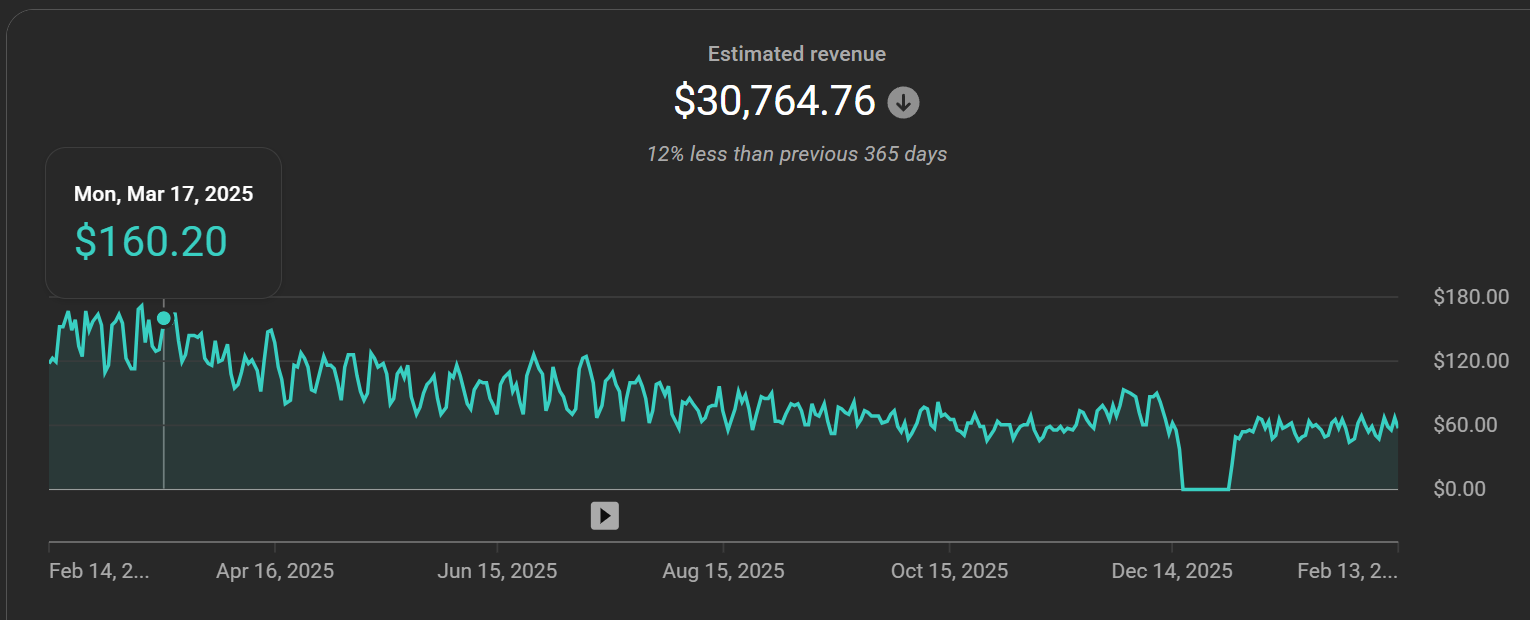This screenshot has width=1530, height=620.
Task: Click the highlighted data point dot on chart
Action: tap(163, 318)
